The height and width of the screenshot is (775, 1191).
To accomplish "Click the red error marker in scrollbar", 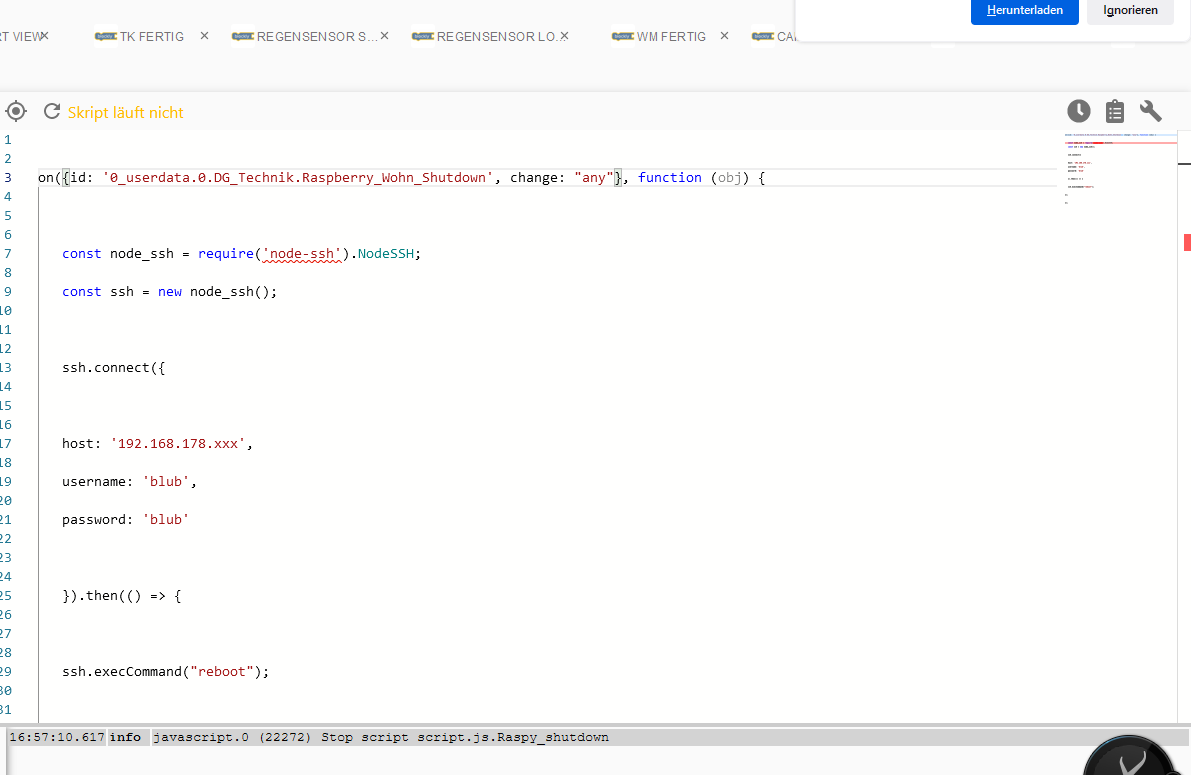I will pos(1186,242).
